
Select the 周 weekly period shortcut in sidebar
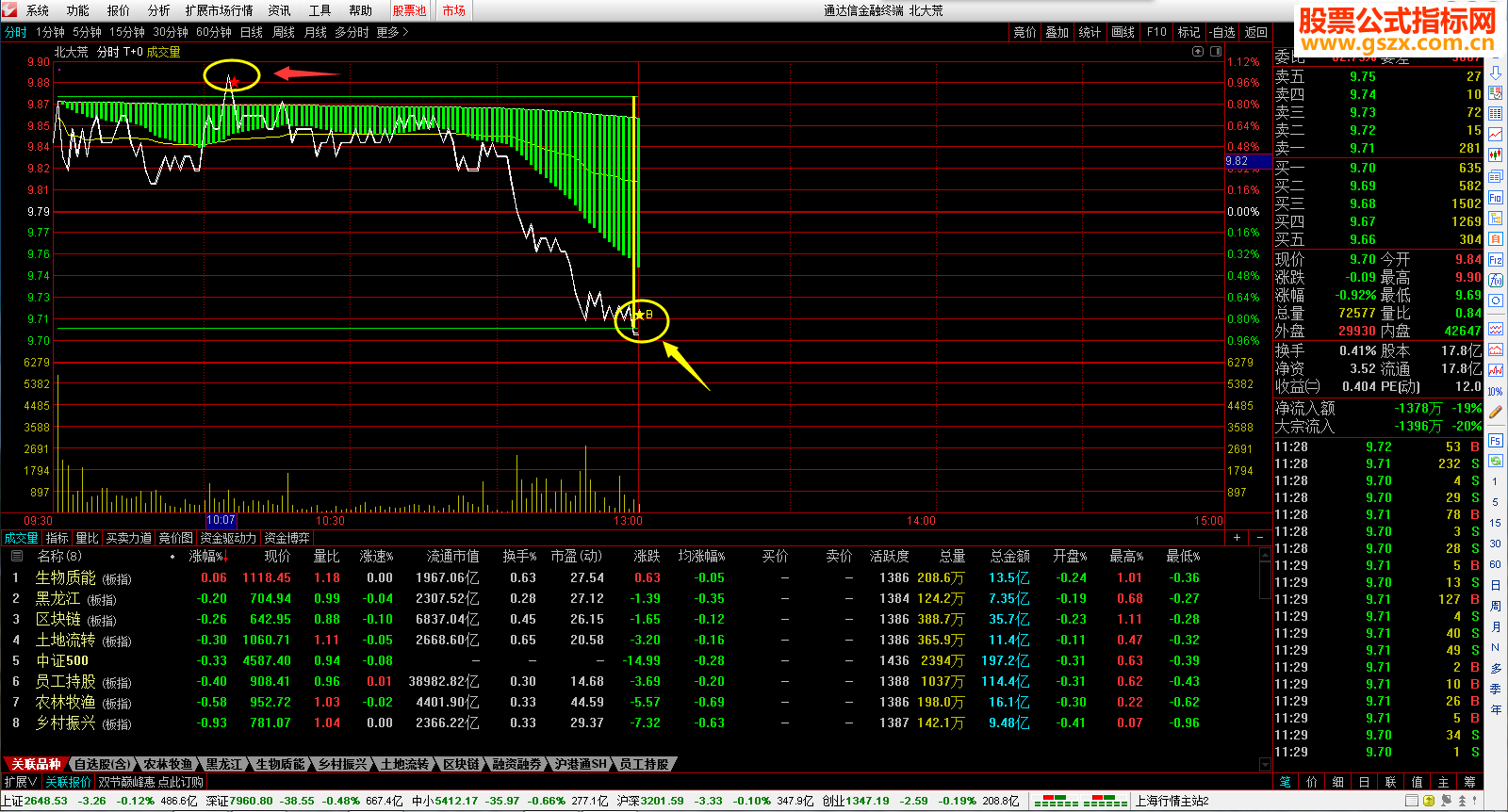(x=1495, y=606)
